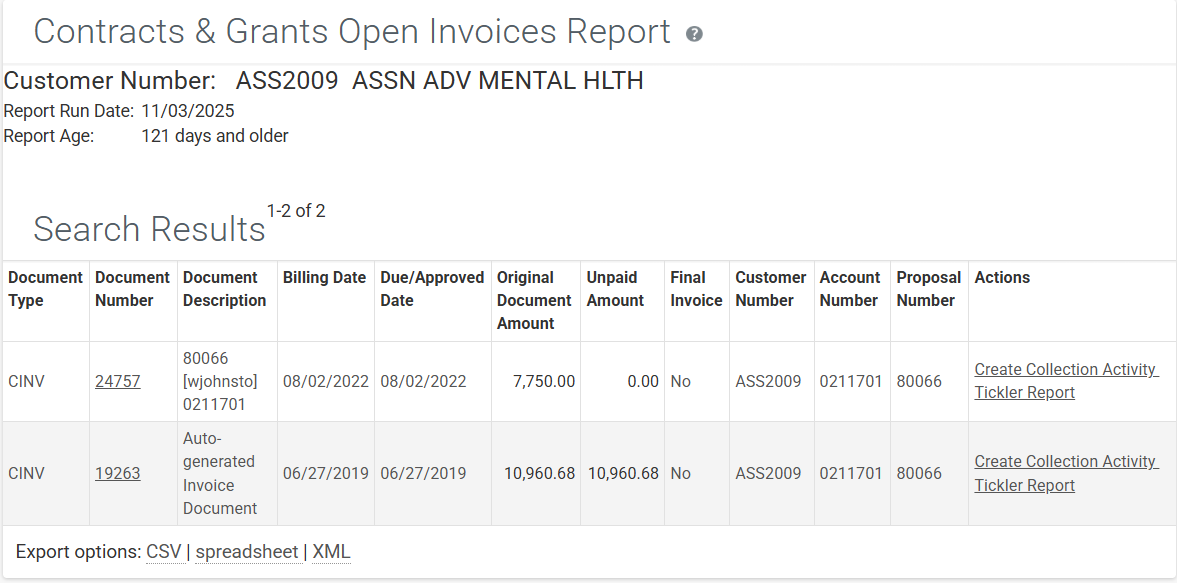
Task: Click the Final Invoice column header
Action: [696, 289]
